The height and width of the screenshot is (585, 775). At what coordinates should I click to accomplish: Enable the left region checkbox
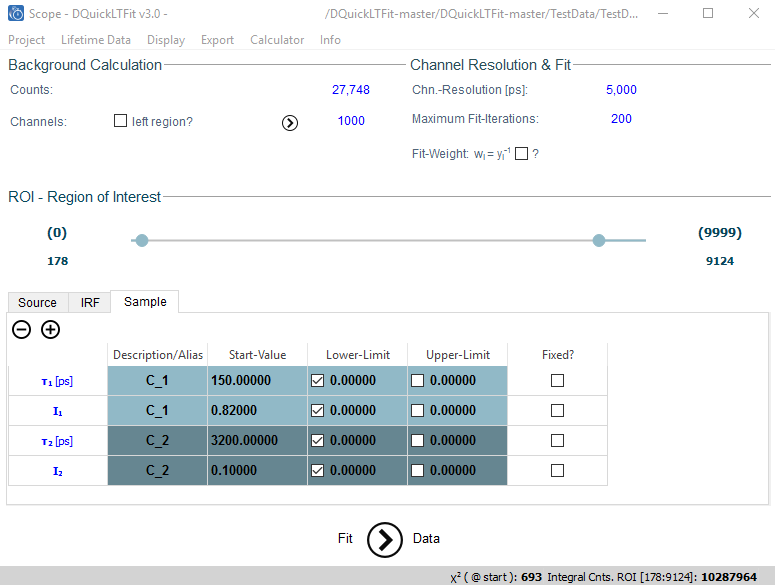[x=121, y=121]
